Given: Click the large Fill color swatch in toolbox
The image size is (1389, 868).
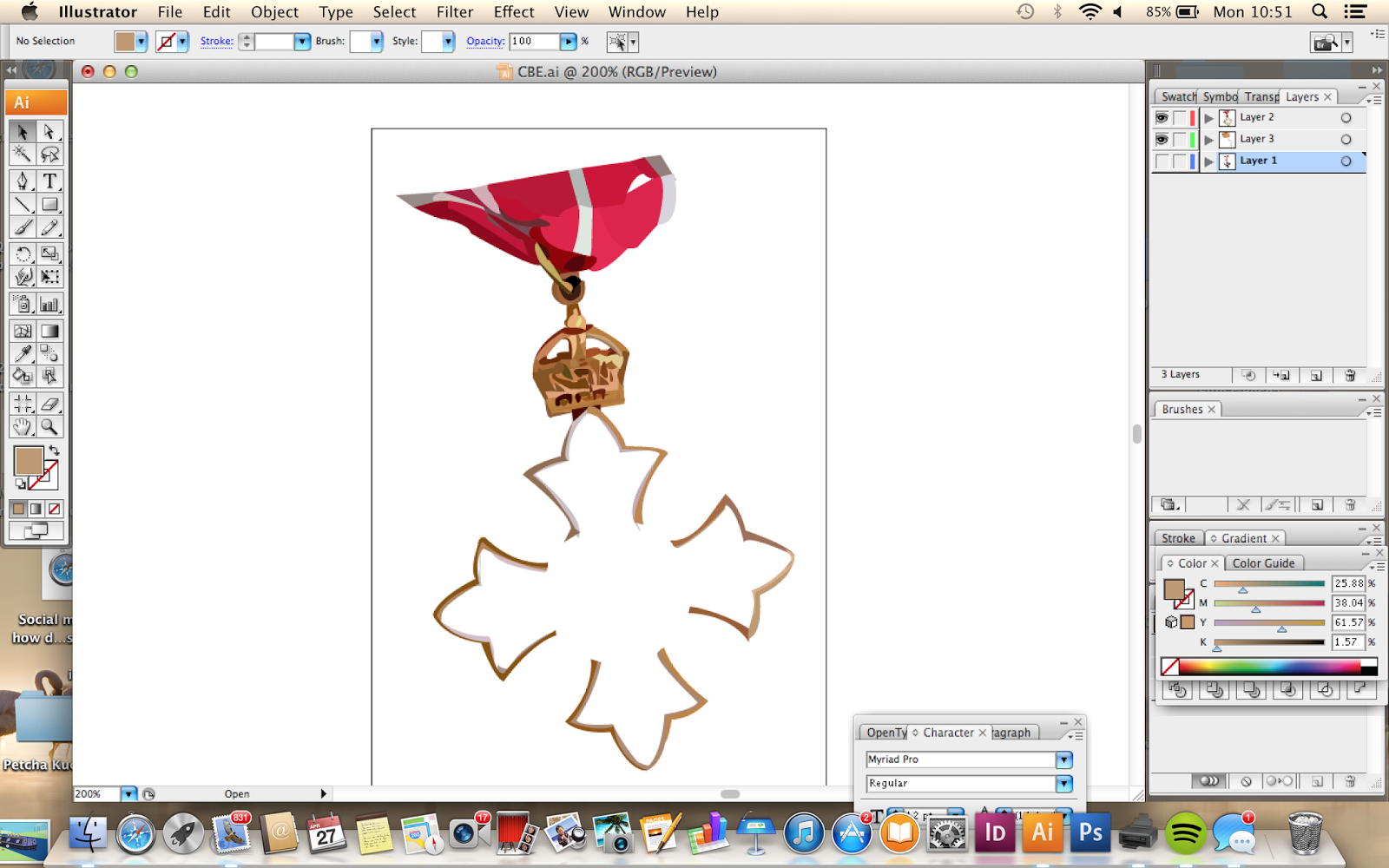Looking at the screenshot, I should point(29,461).
